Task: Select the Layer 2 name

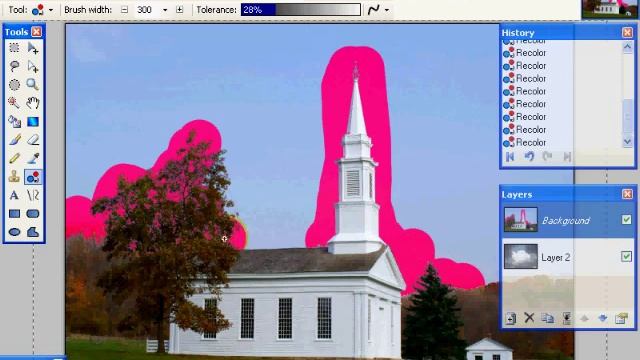Action: (x=556, y=258)
